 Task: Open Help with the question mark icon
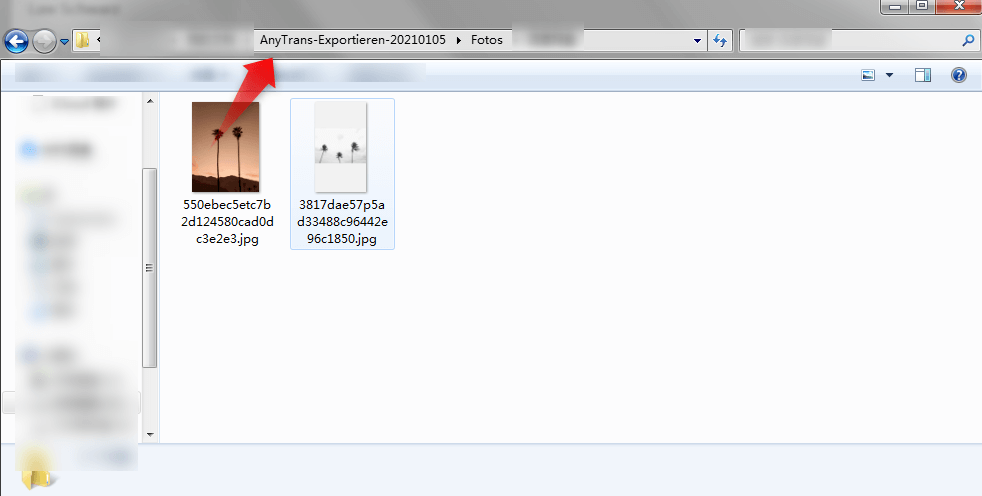tap(958, 75)
